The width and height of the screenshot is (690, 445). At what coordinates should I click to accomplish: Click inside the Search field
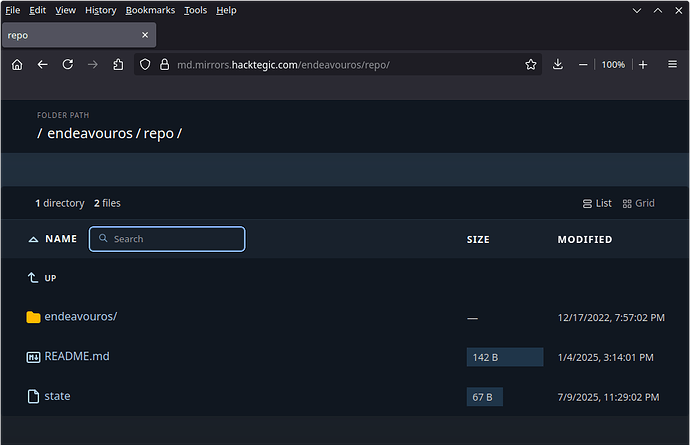point(167,239)
